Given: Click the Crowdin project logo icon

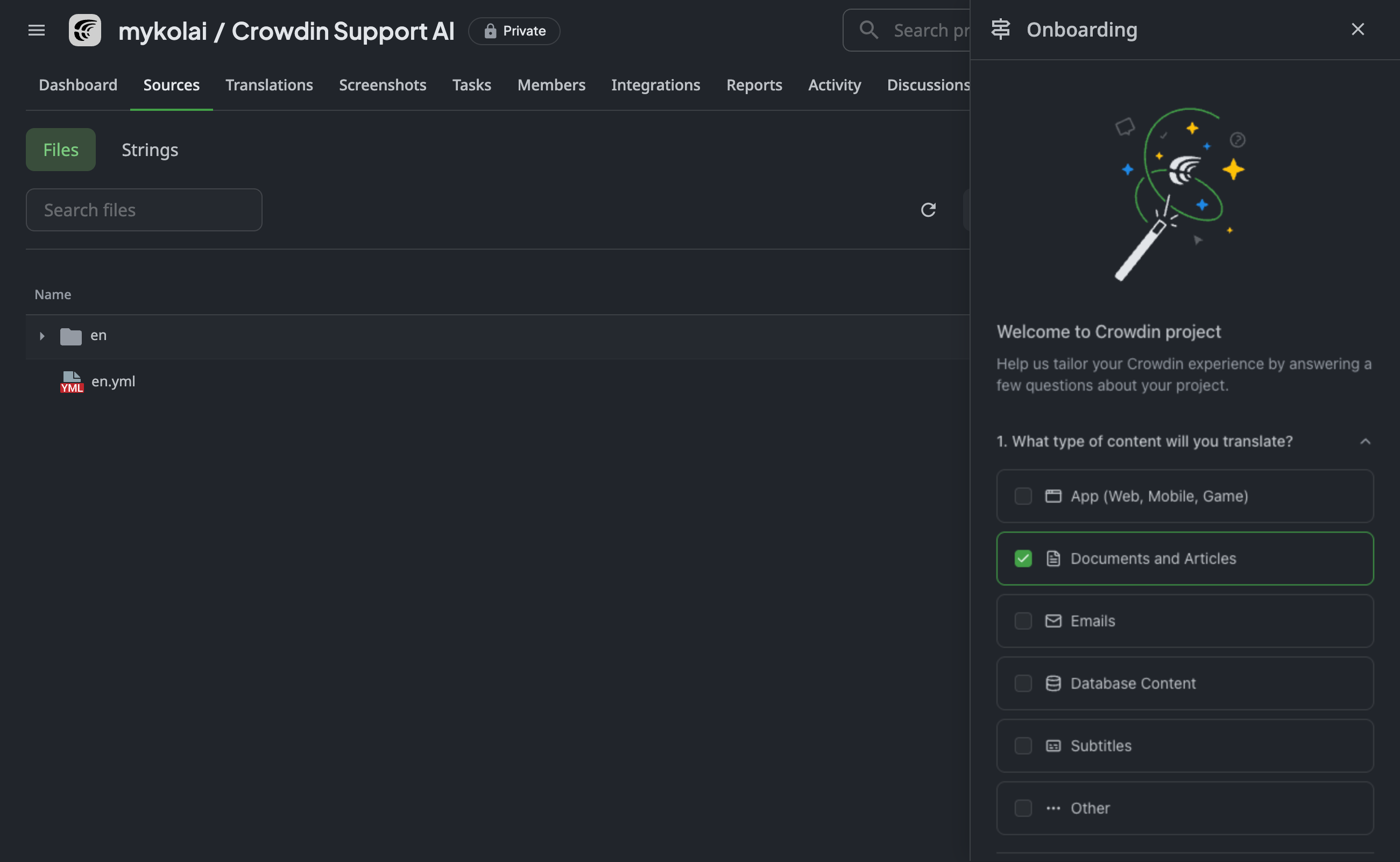Looking at the screenshot, I should click(x=85, y=30).
